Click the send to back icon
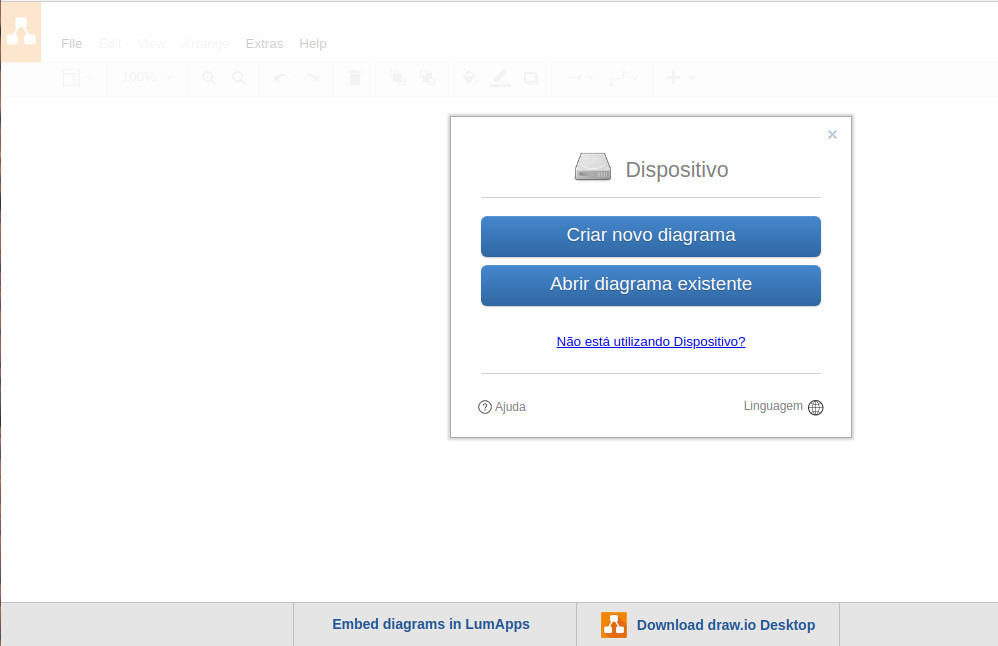The height and width of the screenshot is (646, 998). pyautogui.click(x=427, y=78)
